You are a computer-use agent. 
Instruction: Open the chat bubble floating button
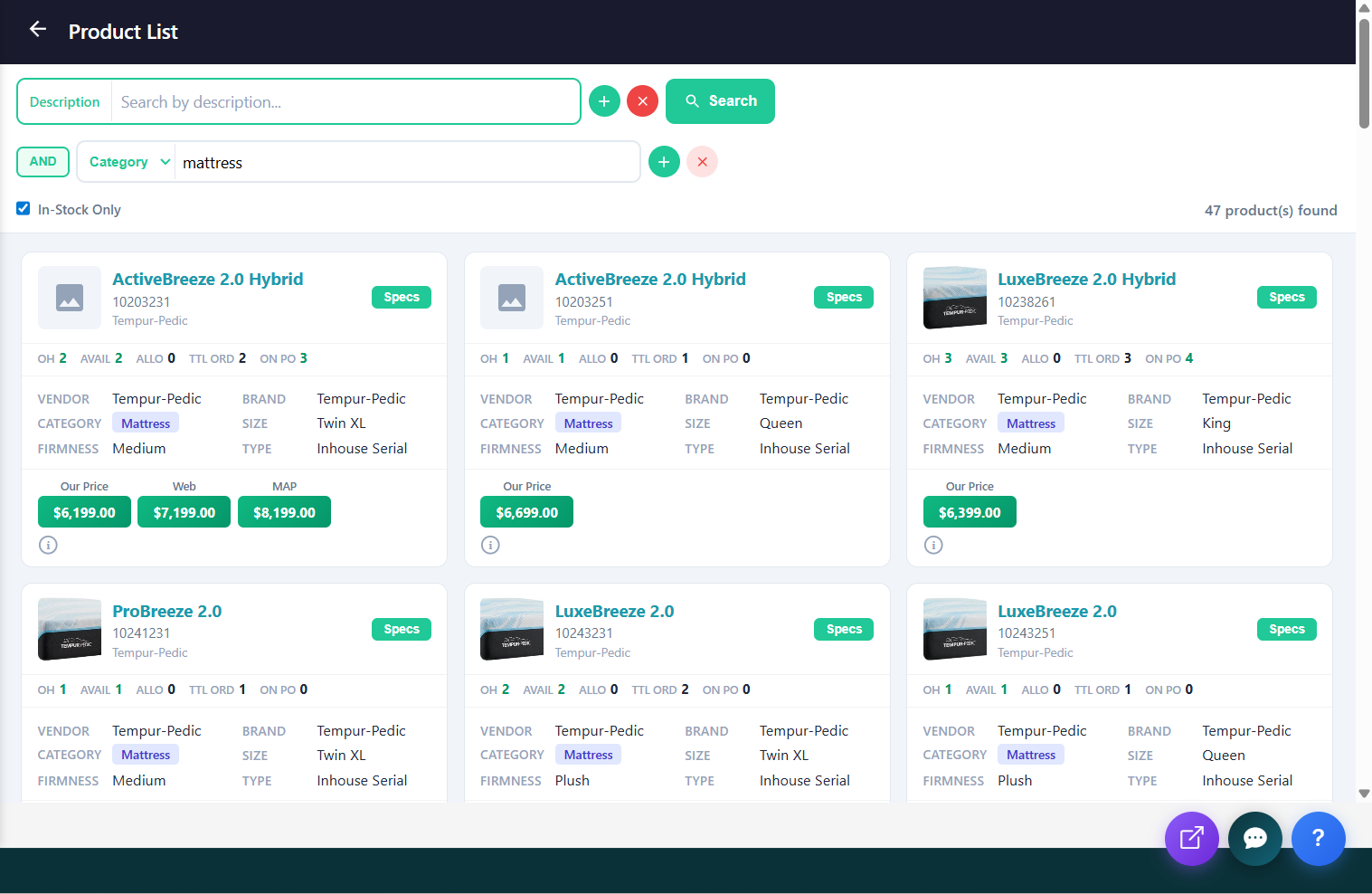point(1255,839)
